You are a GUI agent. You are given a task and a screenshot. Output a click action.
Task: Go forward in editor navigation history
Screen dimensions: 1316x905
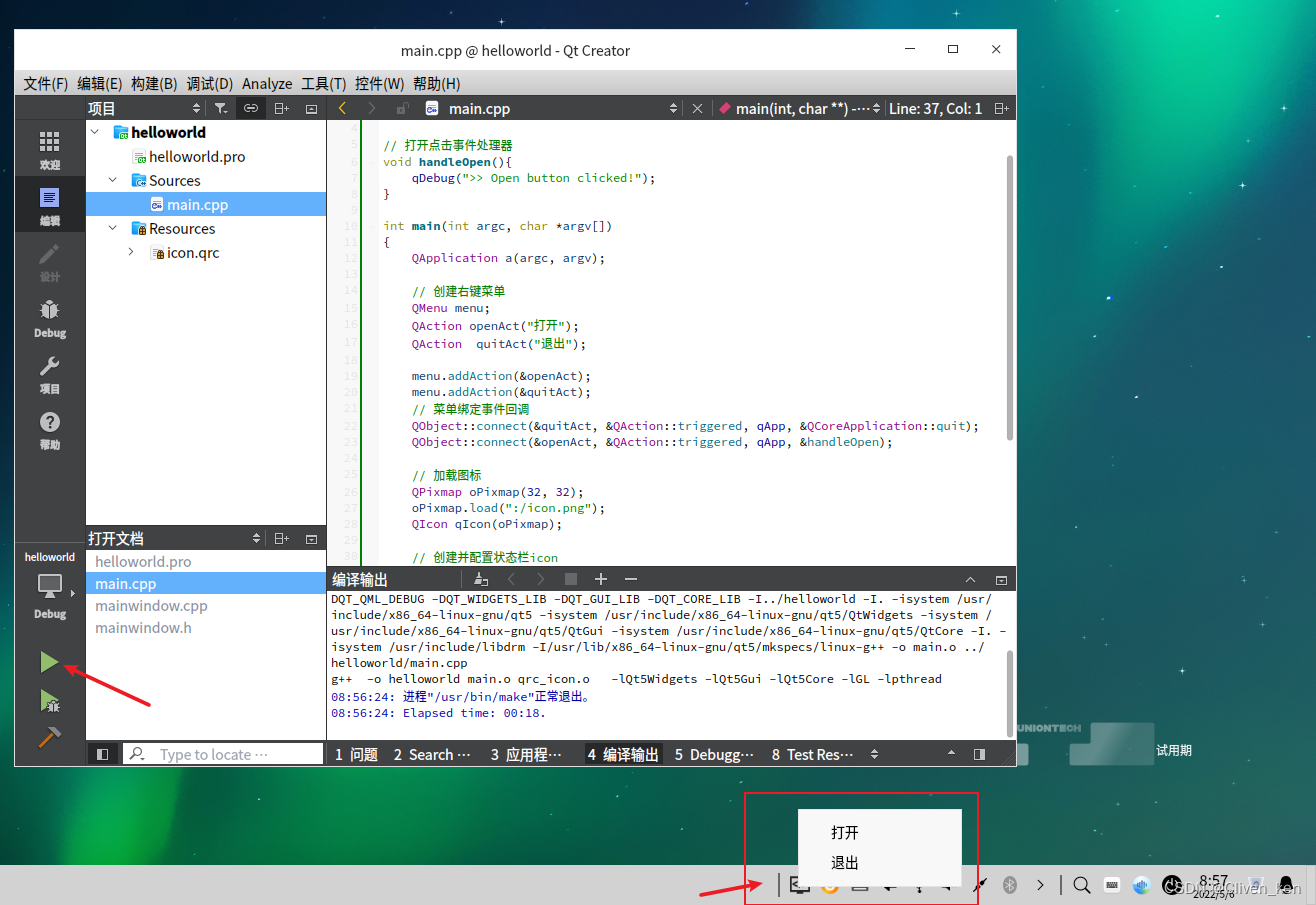(372, 108)
